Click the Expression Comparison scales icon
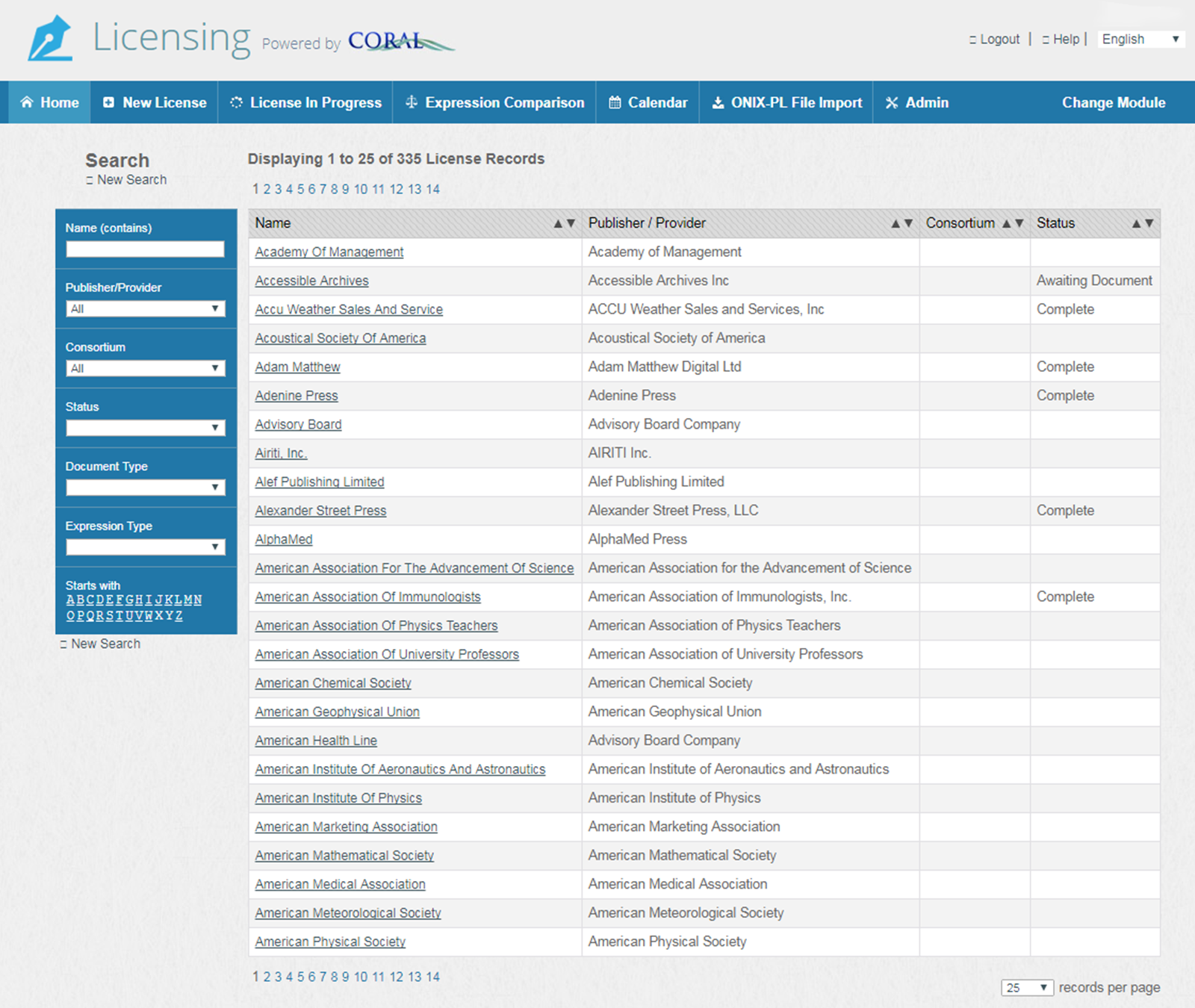This screenshot has height=1008, width=1195. point(412,102)
